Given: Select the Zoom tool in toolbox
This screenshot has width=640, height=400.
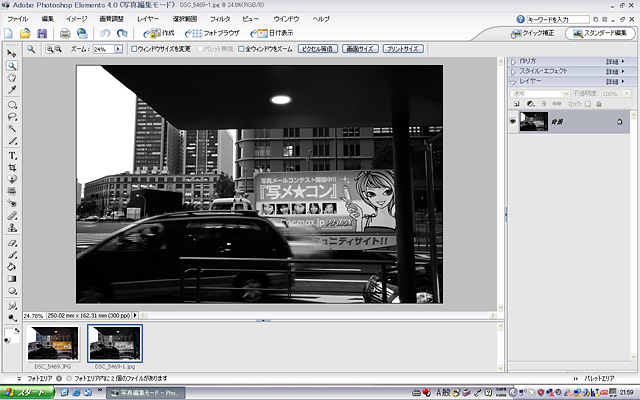Looking at the screenshot, I should (12, 66).
